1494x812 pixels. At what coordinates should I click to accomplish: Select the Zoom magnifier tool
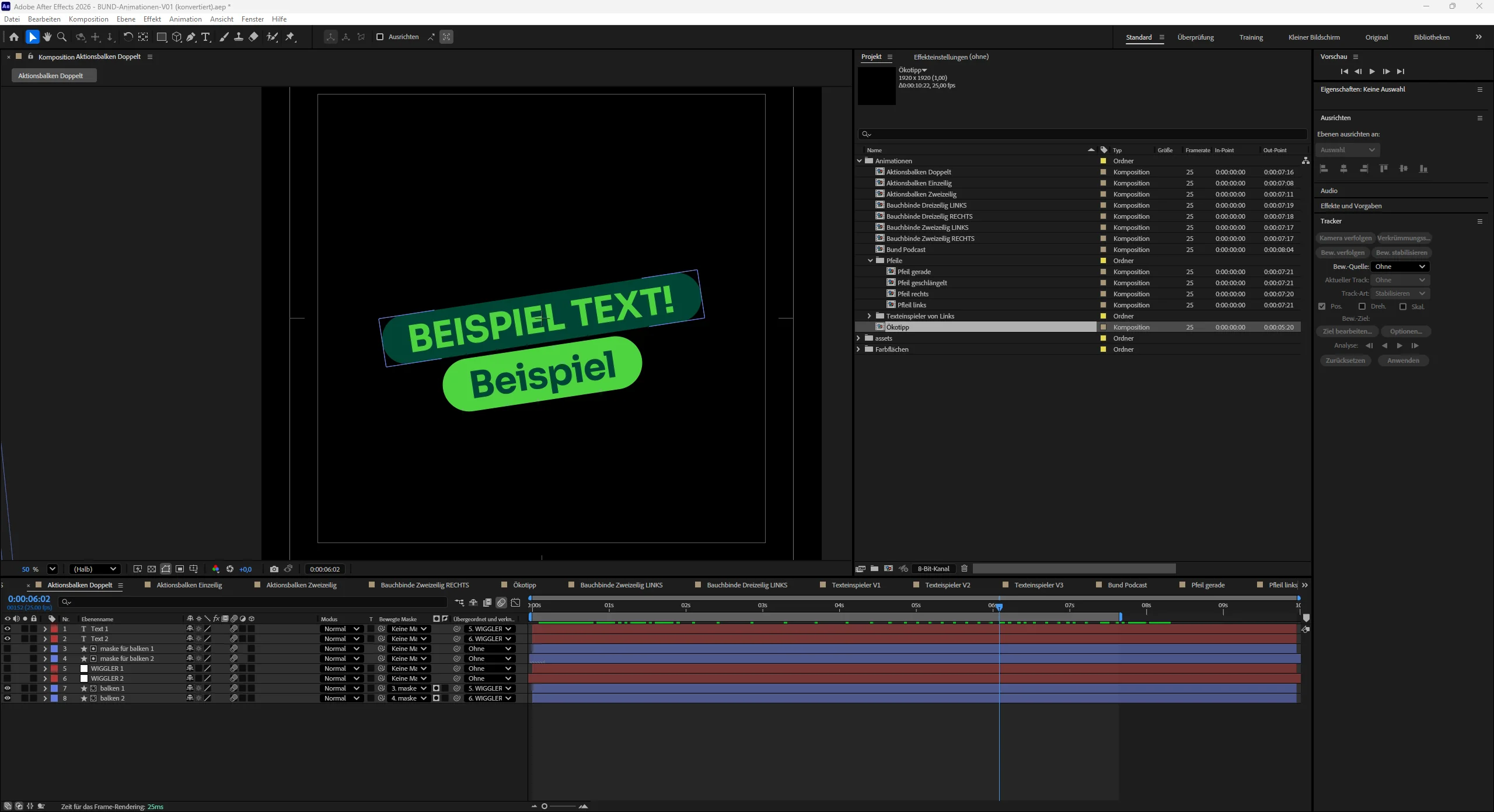point(62,37)
